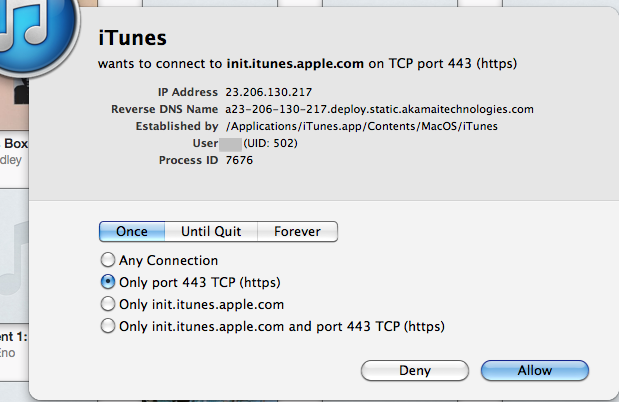Screen dimensions: 619x402
Task: Click the Process ID label
Action: point(188,160)
